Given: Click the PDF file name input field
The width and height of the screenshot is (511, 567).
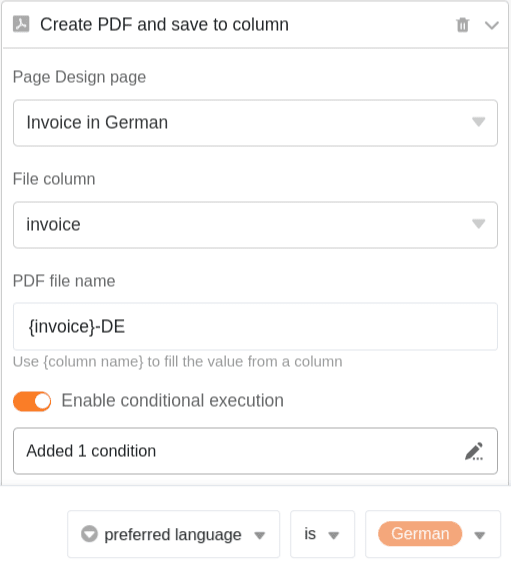Looking at the screenshot, I should pyautogui.click(x=255, y=327).
